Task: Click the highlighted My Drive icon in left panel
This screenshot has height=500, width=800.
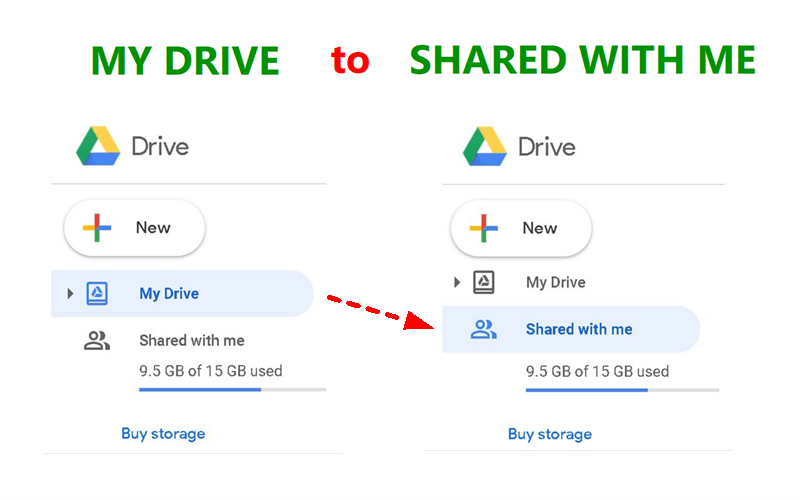Action: click(x=97, y=294)
